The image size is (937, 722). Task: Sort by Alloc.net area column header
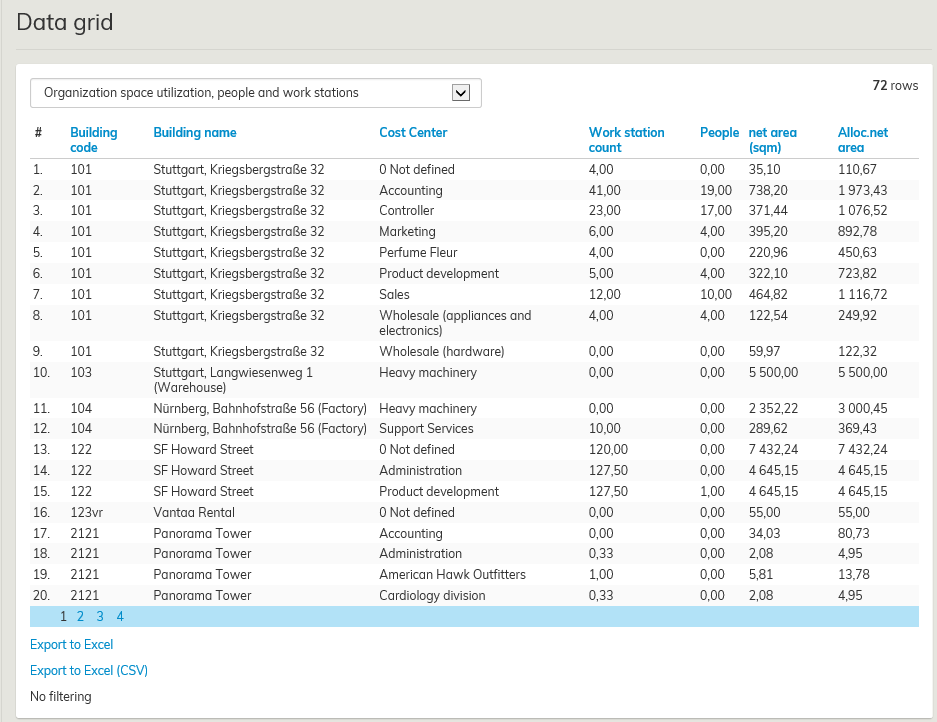click(x=862, y=139)
